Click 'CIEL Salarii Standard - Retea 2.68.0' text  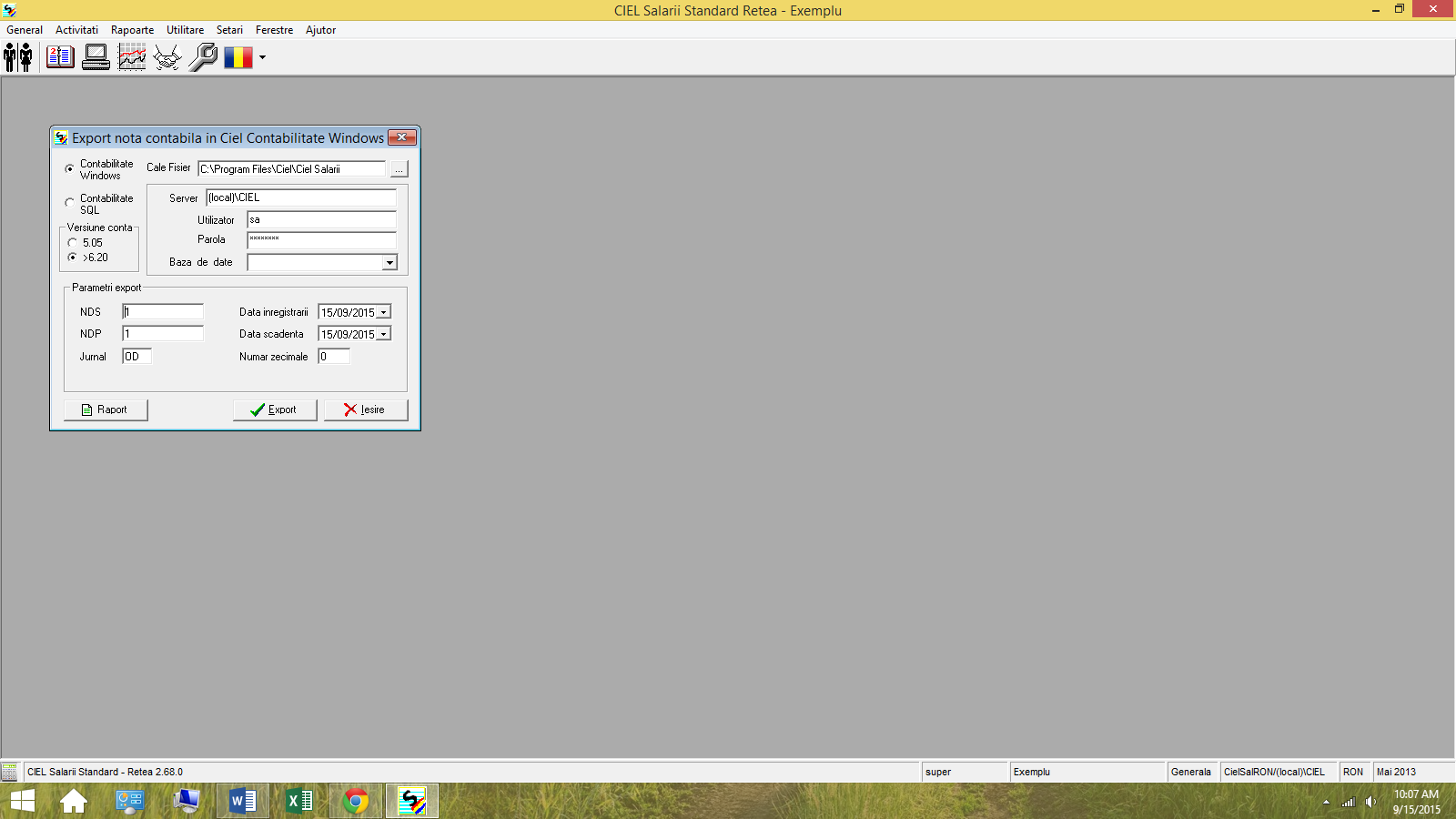tap(105, 772)
